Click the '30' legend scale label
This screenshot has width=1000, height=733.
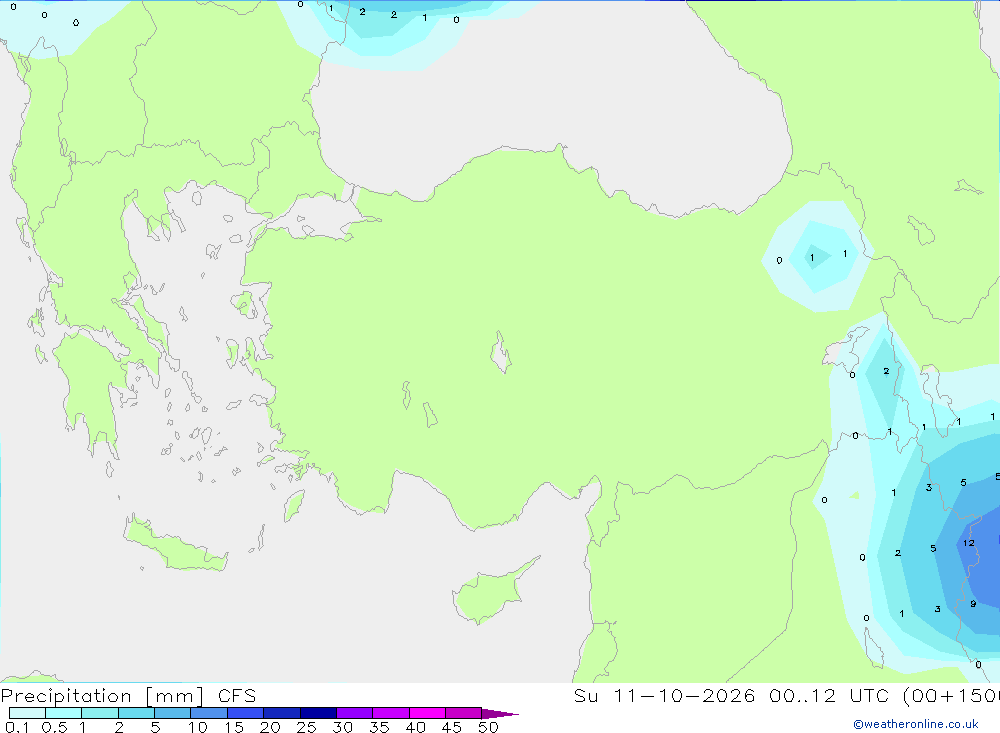tap(342, 727)
